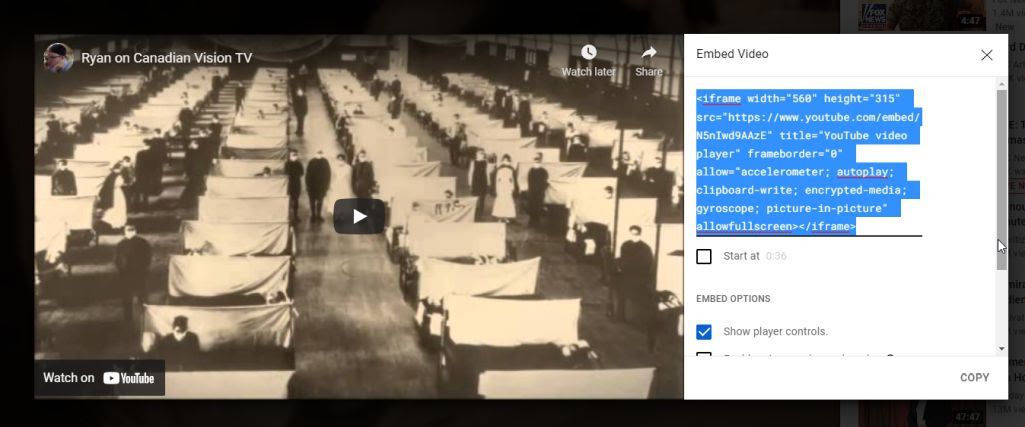Click the Embed Video heading text
The height and width of the screenshot is (427, 1025).
(x=732, y=54)
